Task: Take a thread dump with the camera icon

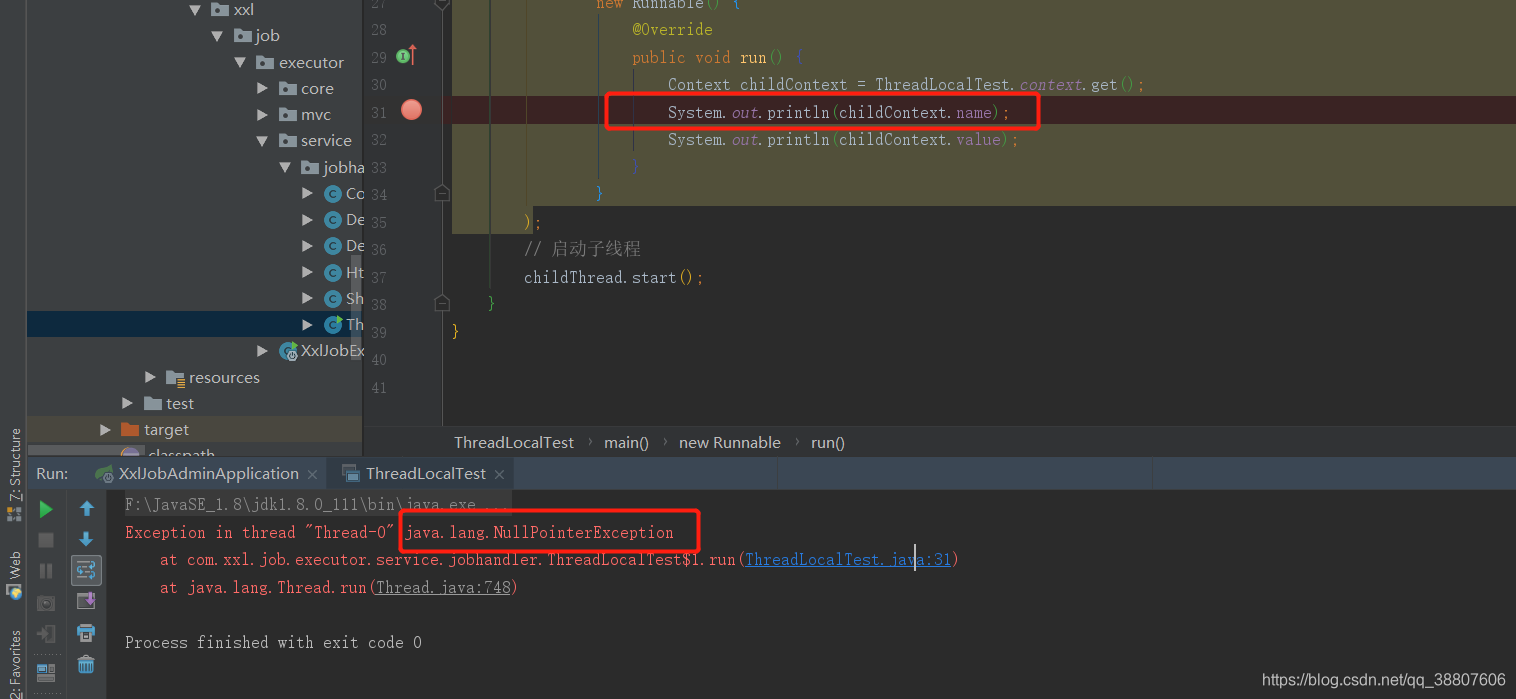Action: pos(45,602)
